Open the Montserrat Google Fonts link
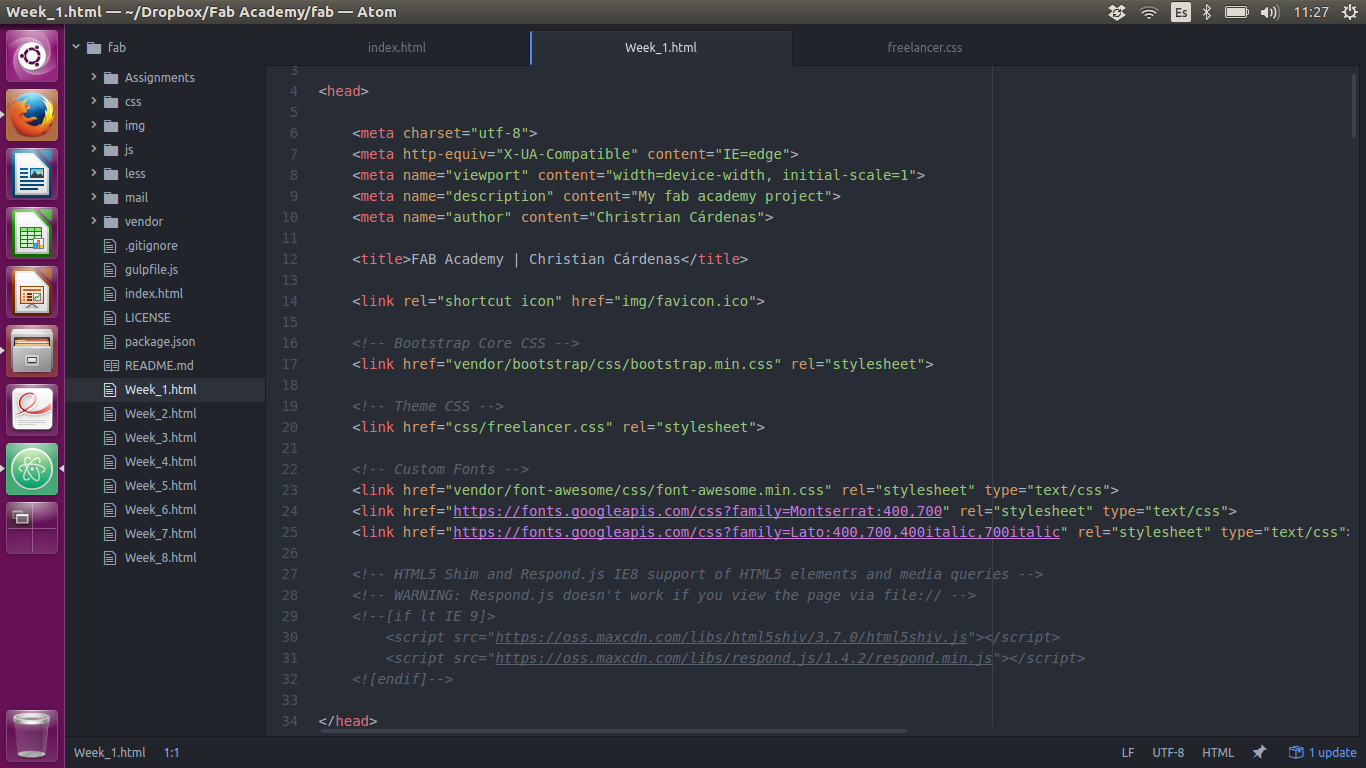 tap(698, 511)
